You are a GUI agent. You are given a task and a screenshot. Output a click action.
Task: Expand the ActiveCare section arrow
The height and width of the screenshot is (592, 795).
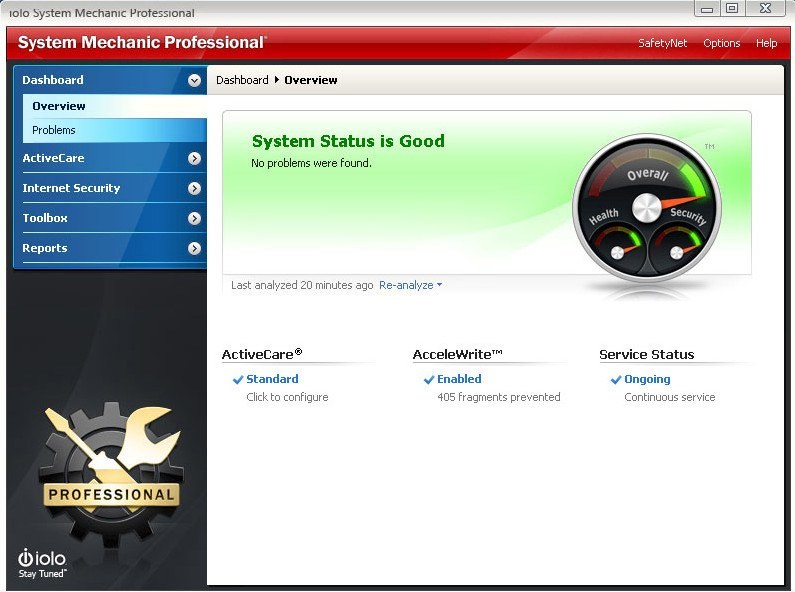194,158
